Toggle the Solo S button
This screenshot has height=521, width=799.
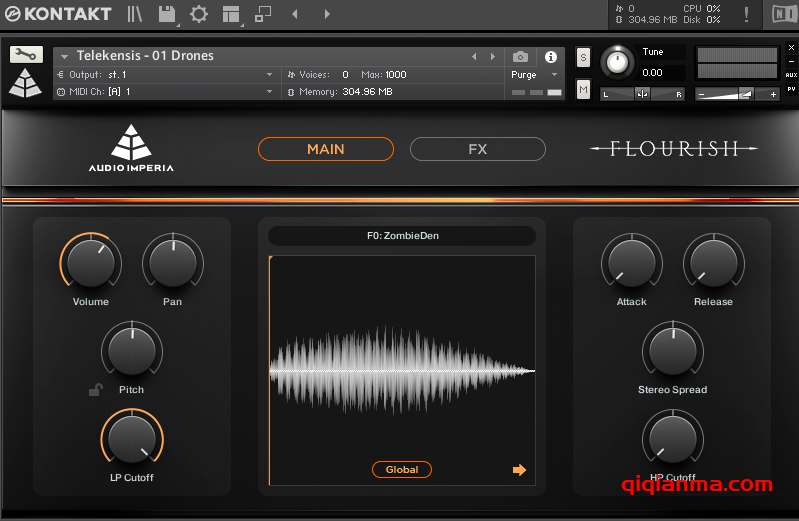pos(583,57)
